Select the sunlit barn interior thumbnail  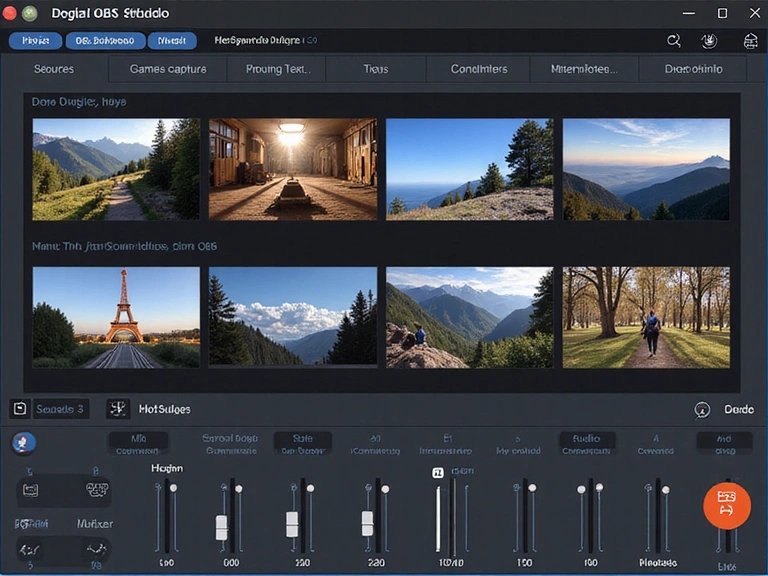tap(293, 169)
